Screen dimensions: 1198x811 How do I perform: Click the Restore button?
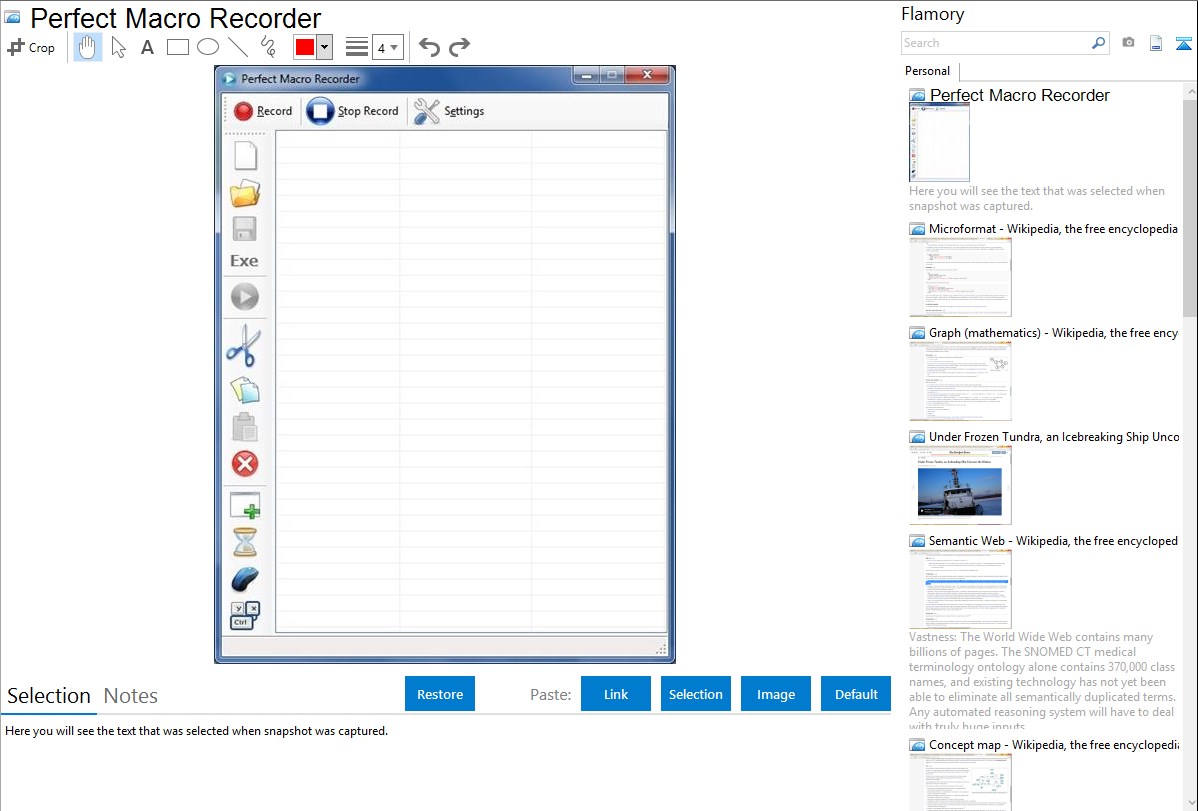tap(440, 694)
